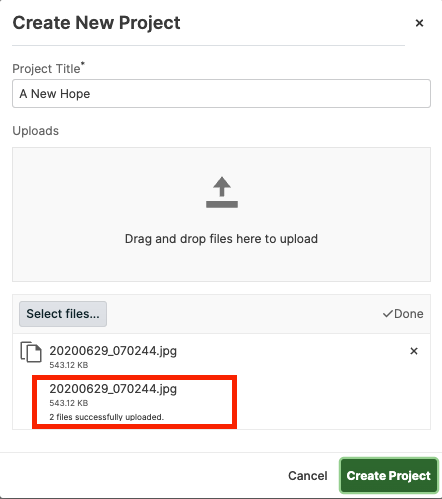This screenshot has width=442, height=499.
Task: Focus the Project Title input field
Action: [221, 94]
